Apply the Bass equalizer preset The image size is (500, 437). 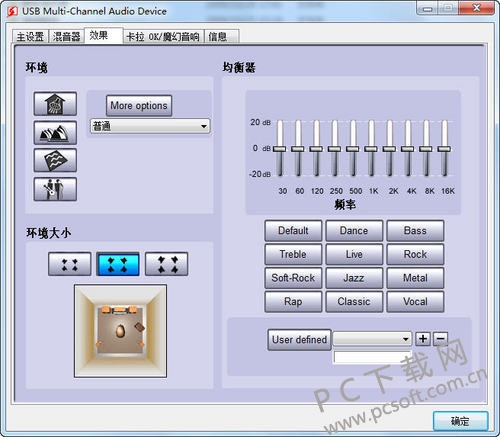[415, 231]
